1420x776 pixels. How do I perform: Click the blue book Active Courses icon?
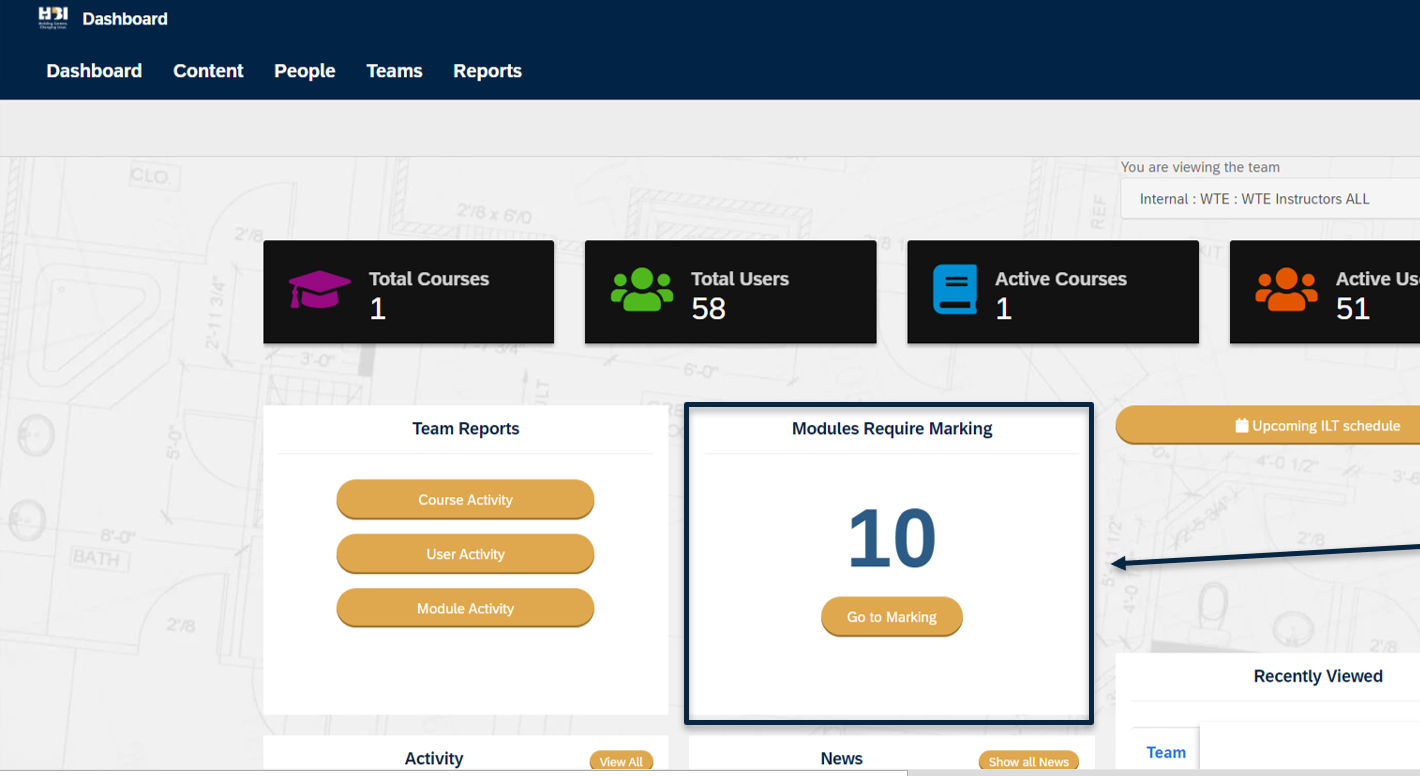[x=954, y=291]
